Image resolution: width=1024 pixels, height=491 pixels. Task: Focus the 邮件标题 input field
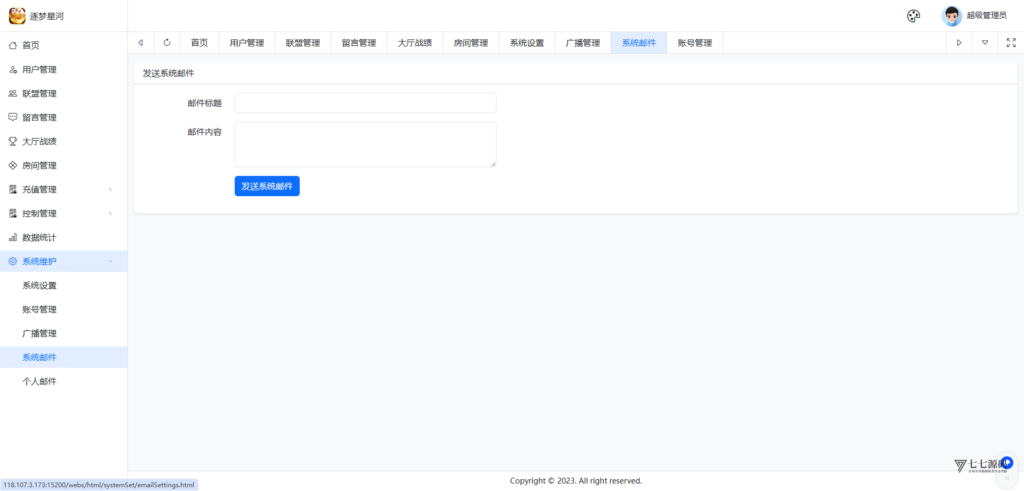pyautogui.click(x=365, y=103)
